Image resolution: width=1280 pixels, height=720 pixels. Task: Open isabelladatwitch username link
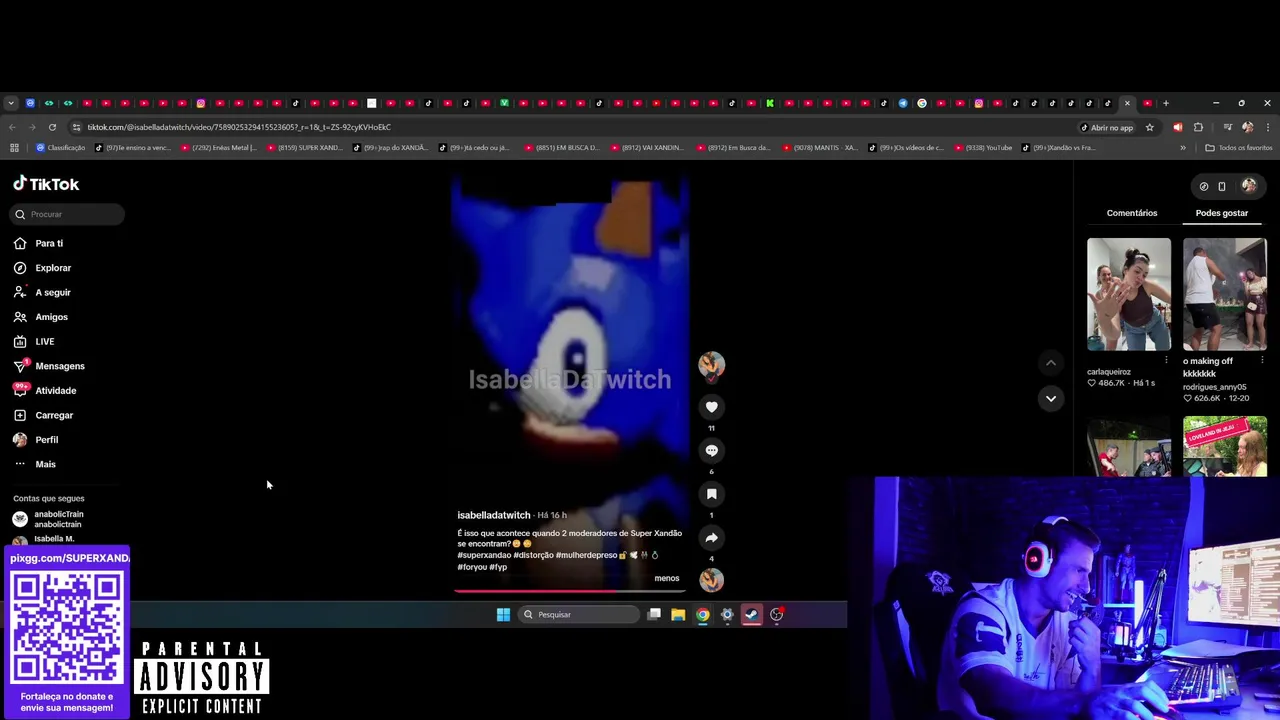(x=494, y=515)
